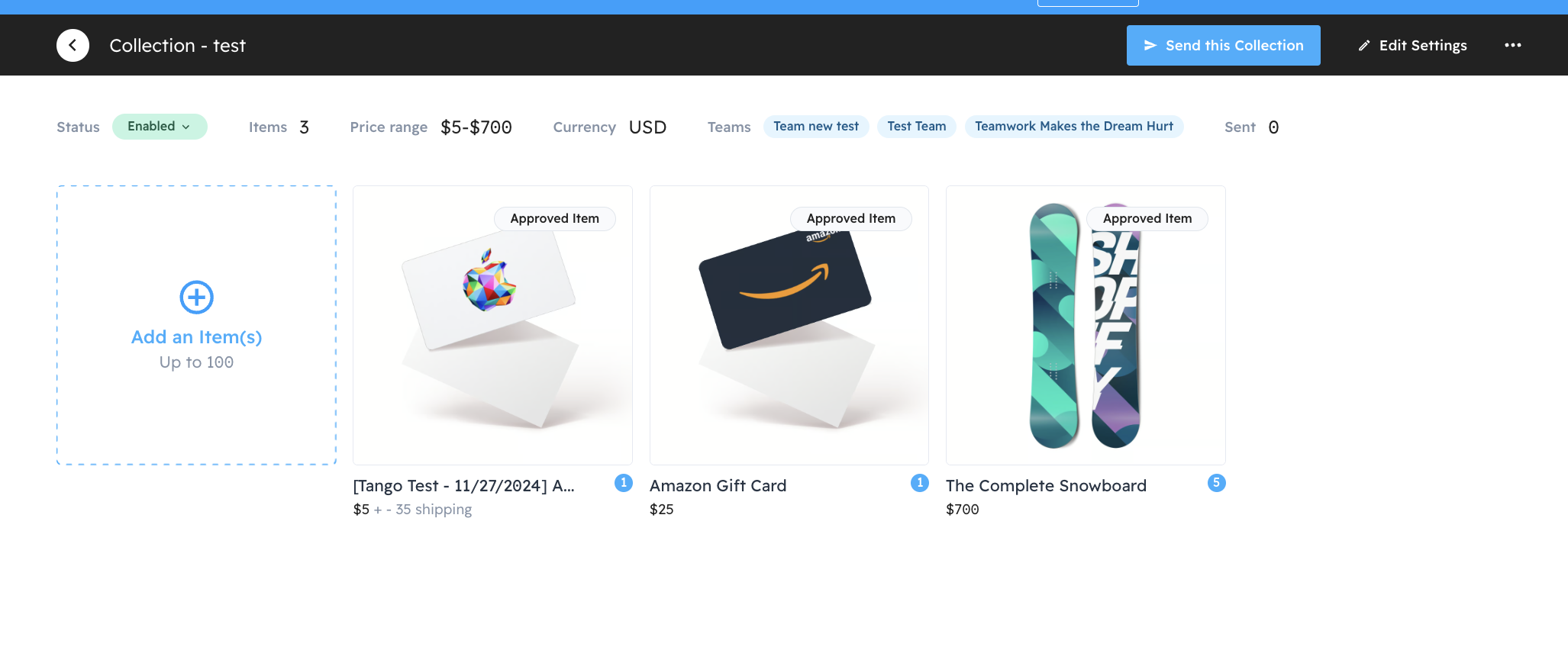Click the plus icon to add items
This screenshot has width=1568, height=650.
click(196, 298)
